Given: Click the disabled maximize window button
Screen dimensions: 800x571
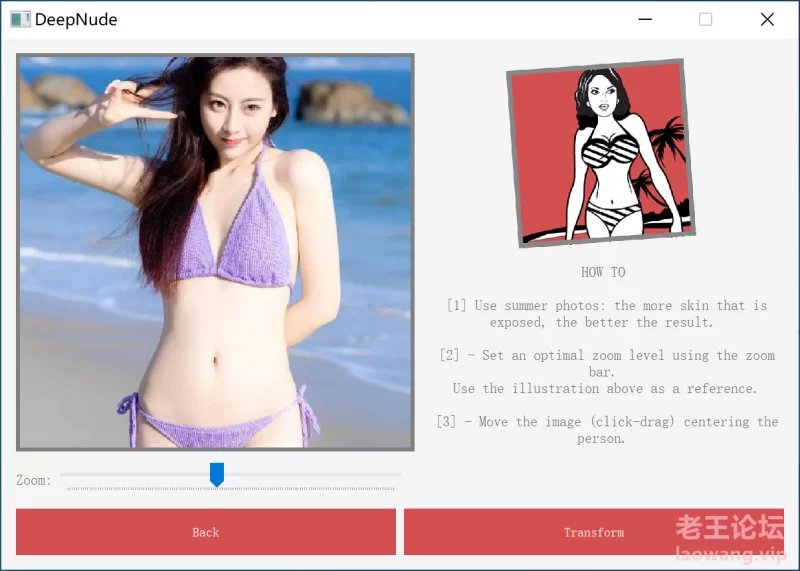Looking at the screenshot, I should click(x=706, y=19).
